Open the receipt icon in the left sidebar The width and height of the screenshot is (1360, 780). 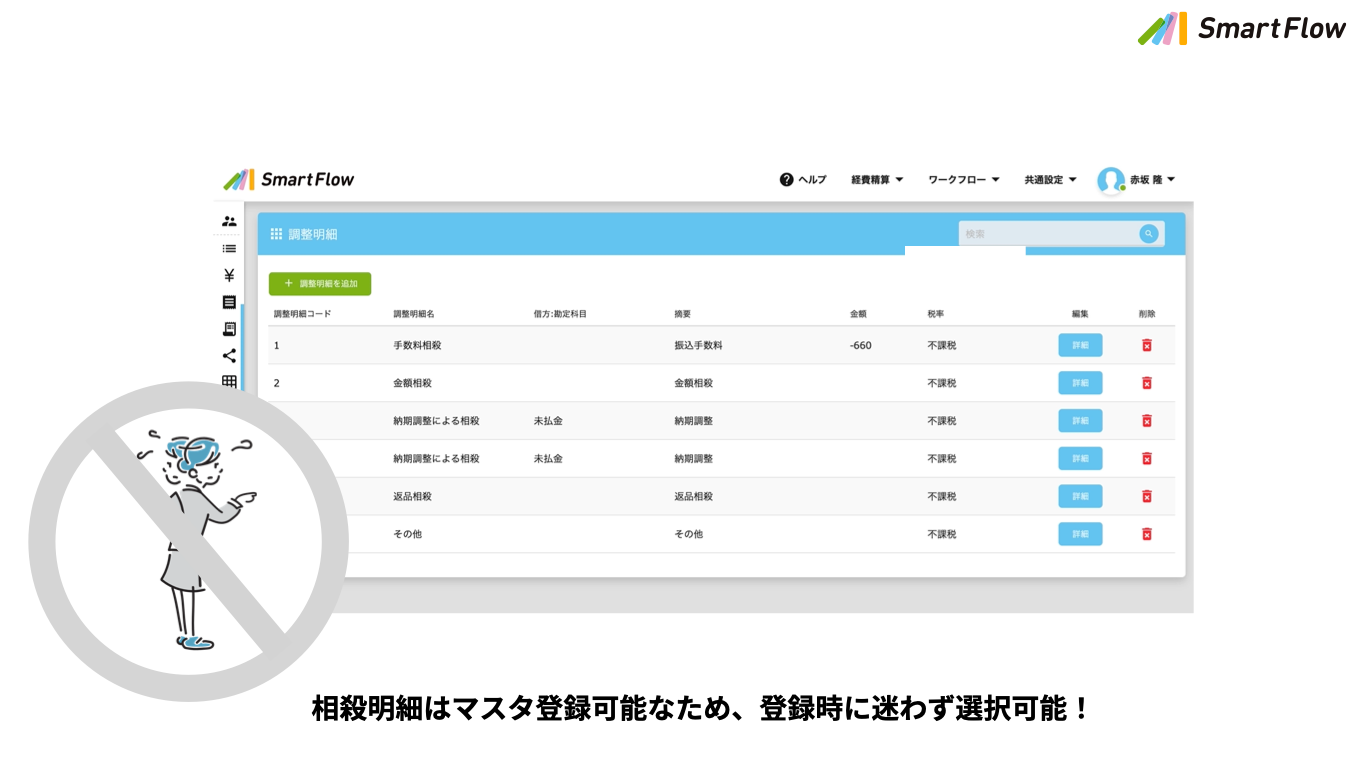(229, 329)
